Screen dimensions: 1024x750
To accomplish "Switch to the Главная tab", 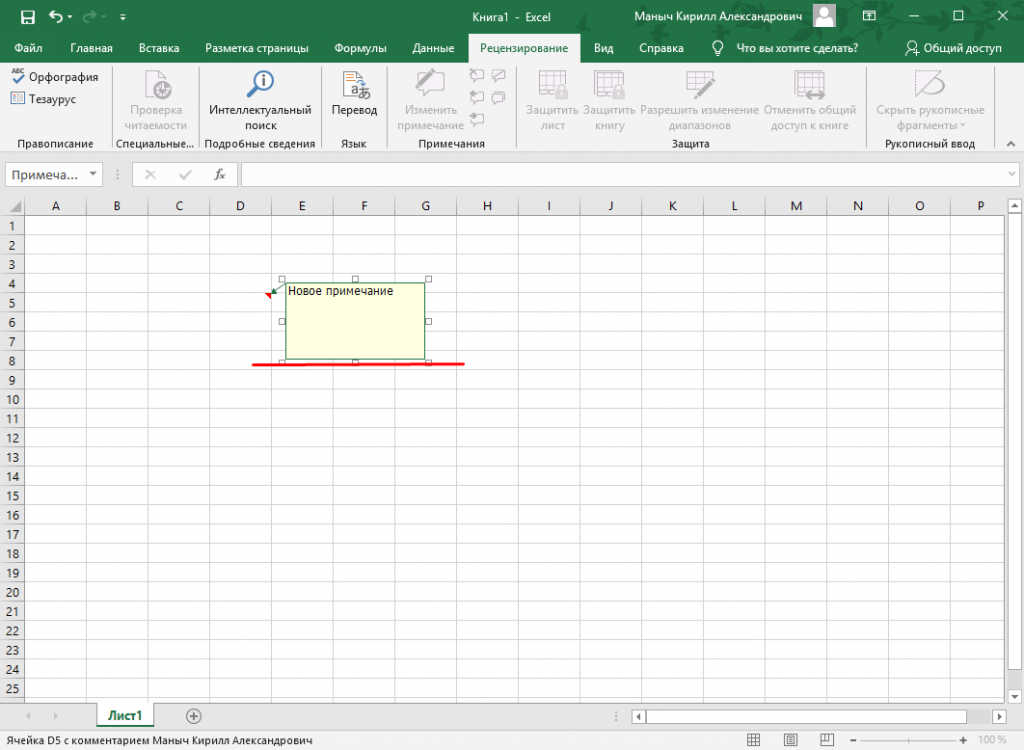I will 91,48.
